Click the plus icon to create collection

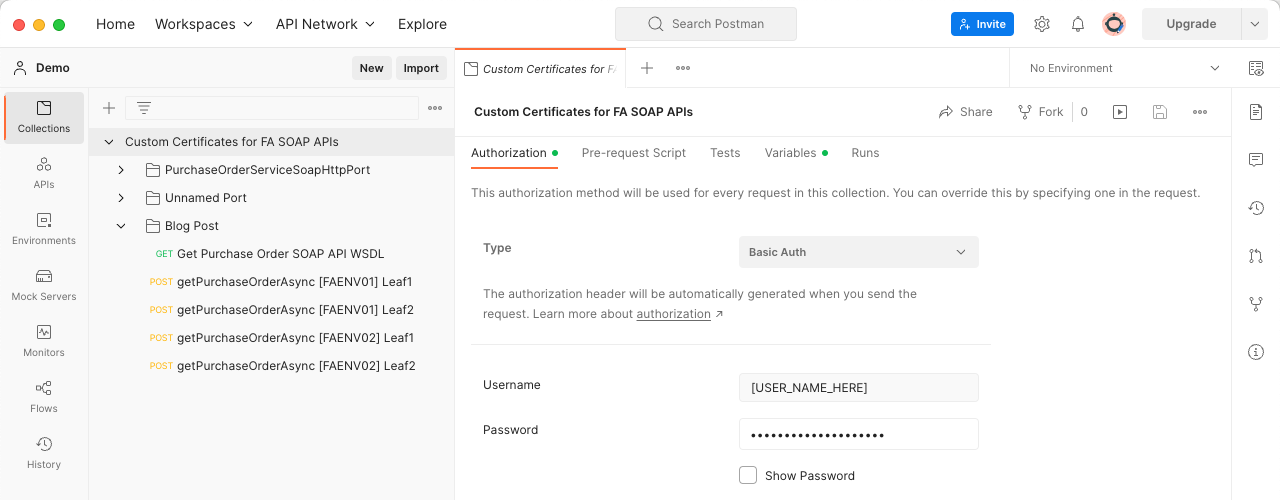tap(109, 108)
